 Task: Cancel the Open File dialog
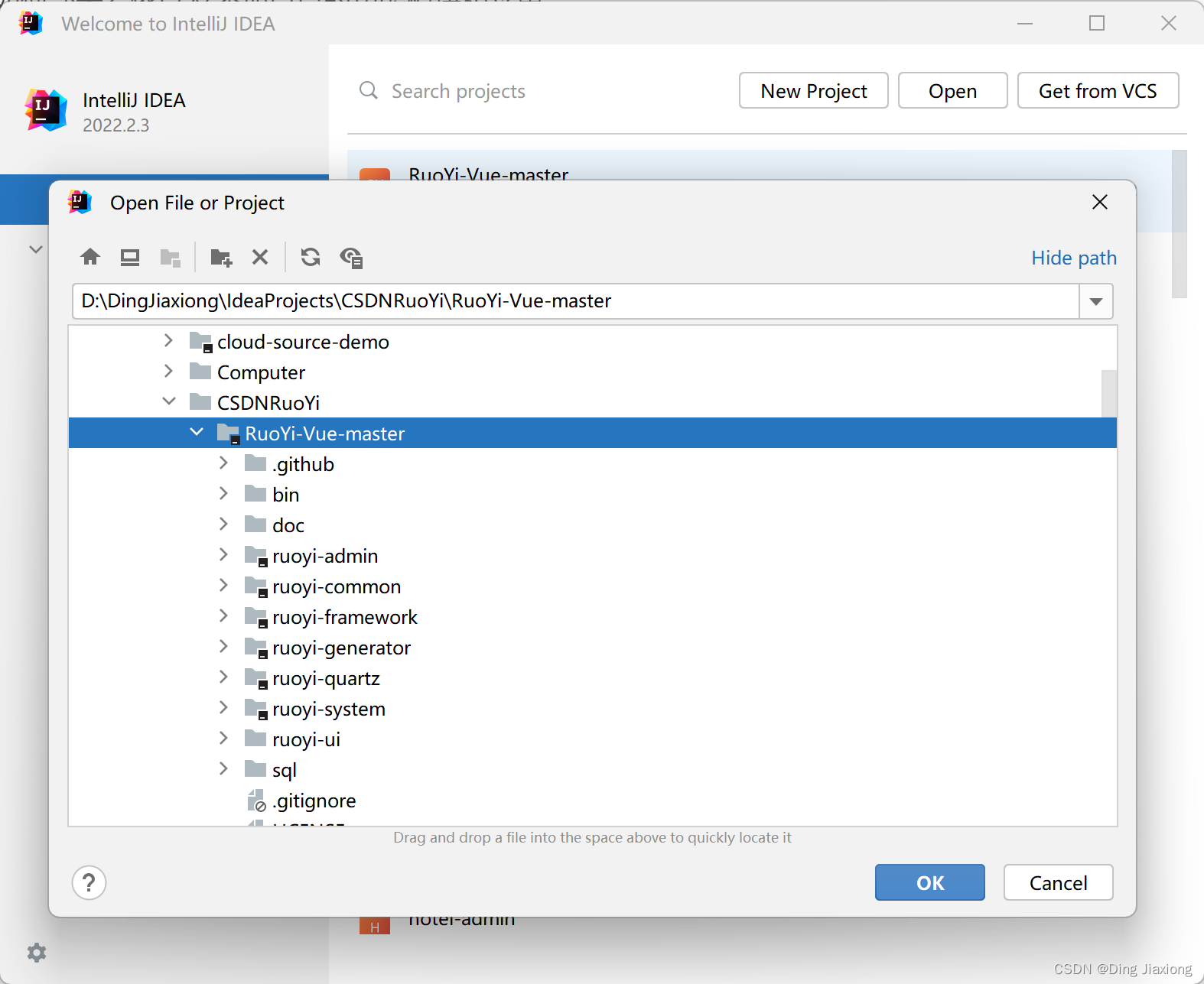1059,883
